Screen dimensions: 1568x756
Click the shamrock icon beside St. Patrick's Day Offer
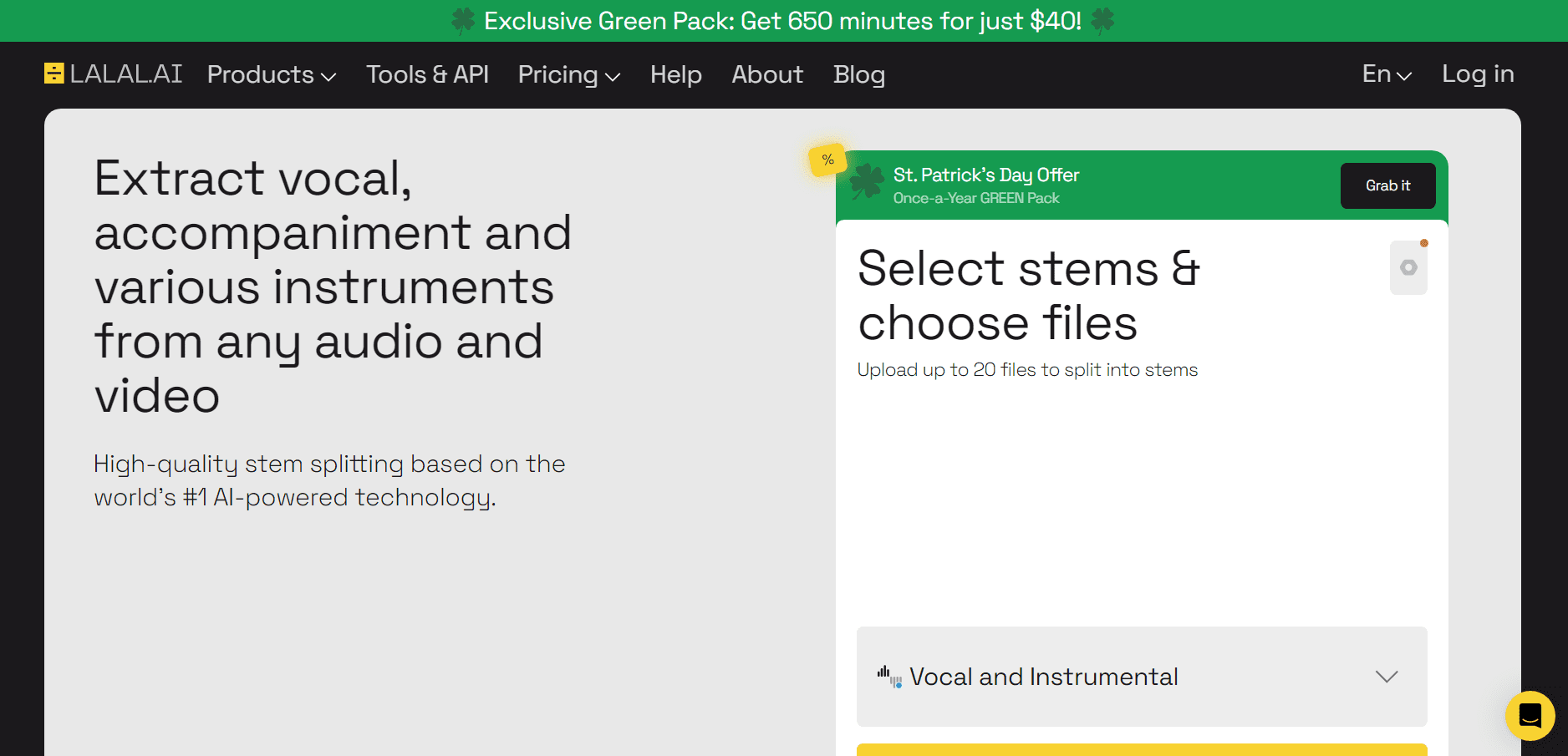pyautogui.click(x=867, y=181)
